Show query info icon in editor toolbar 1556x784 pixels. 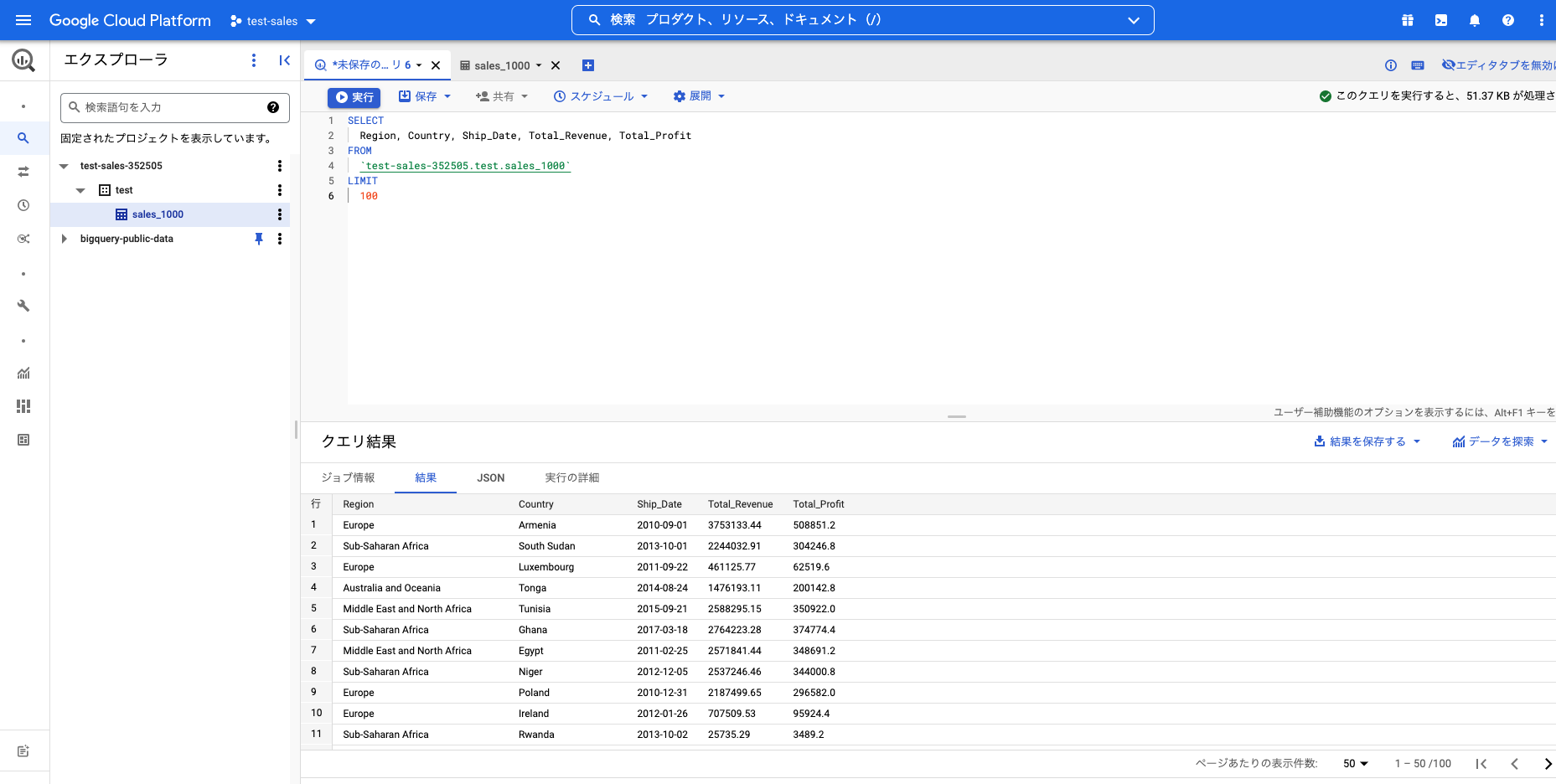point(1391,65)
